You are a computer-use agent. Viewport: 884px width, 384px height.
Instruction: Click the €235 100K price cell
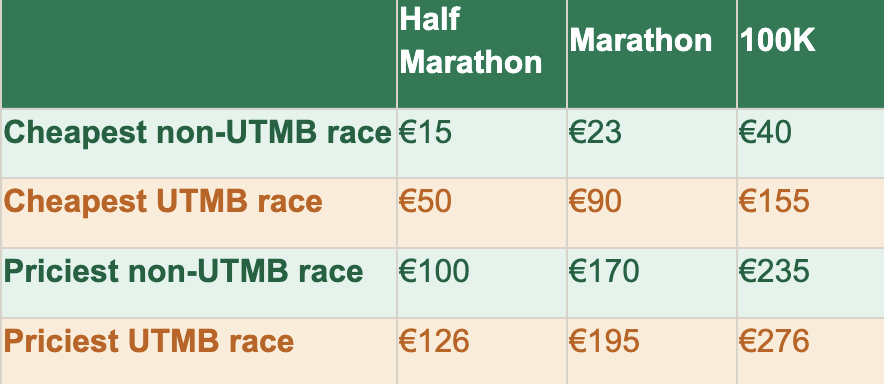811,283
